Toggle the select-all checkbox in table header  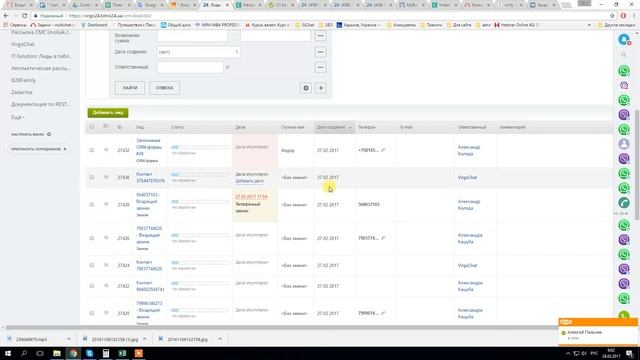tap(91, 127)
